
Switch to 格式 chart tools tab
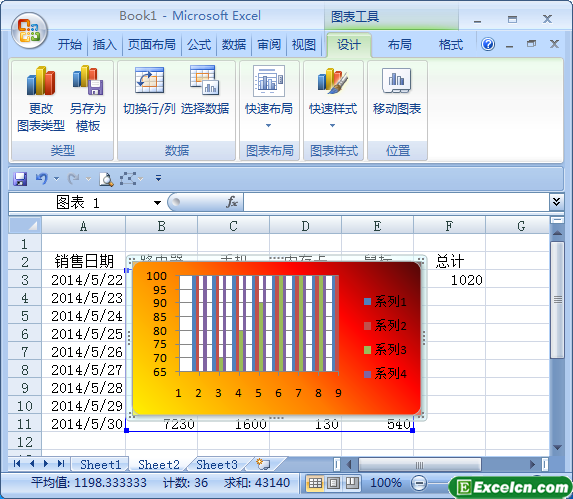point(451,45)
